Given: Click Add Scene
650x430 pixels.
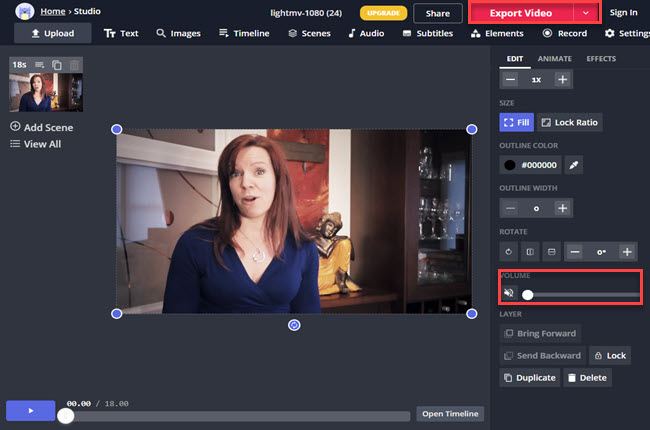Looking at the screenshot, I should pyautogui.click(x=41, y=127).
